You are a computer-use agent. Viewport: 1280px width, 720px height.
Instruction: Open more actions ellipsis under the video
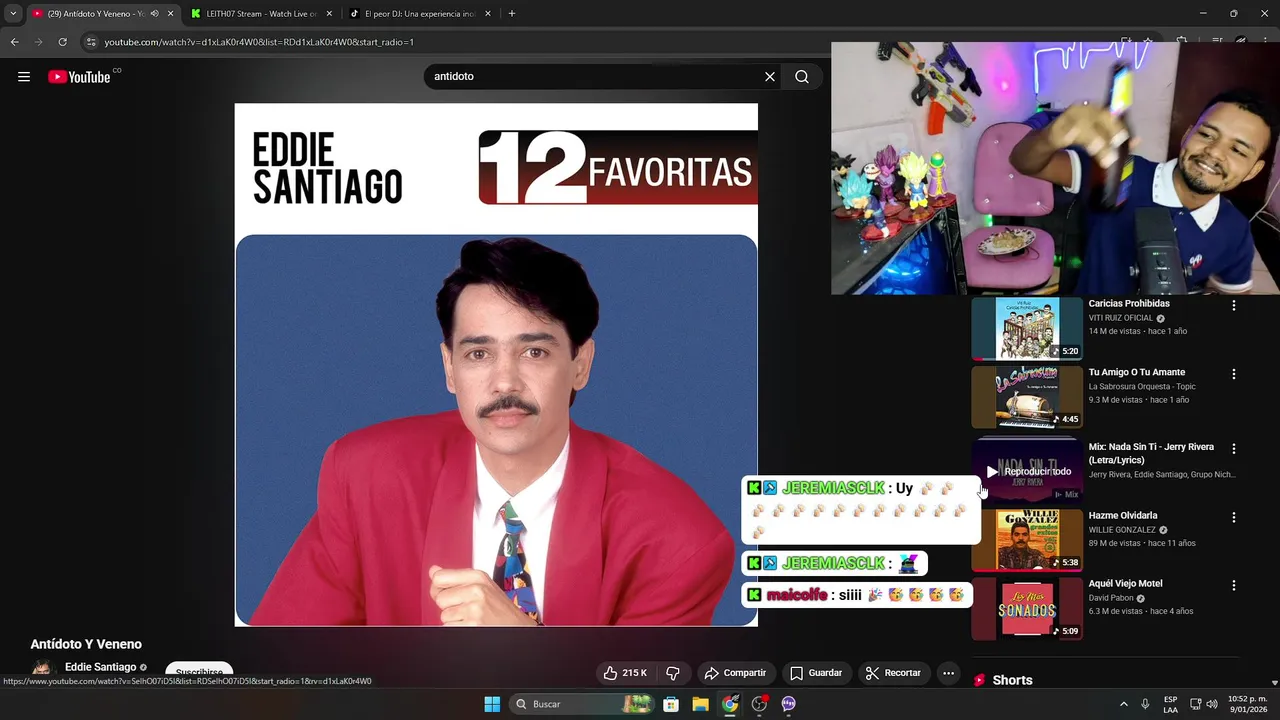click(x=949, y=673)
